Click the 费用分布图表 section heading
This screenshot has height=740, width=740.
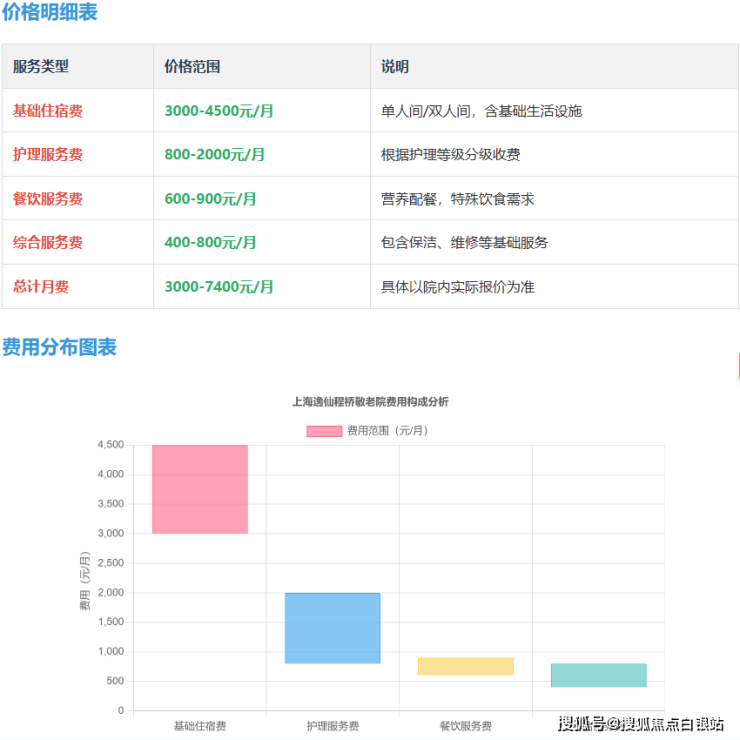coord(59,347)
